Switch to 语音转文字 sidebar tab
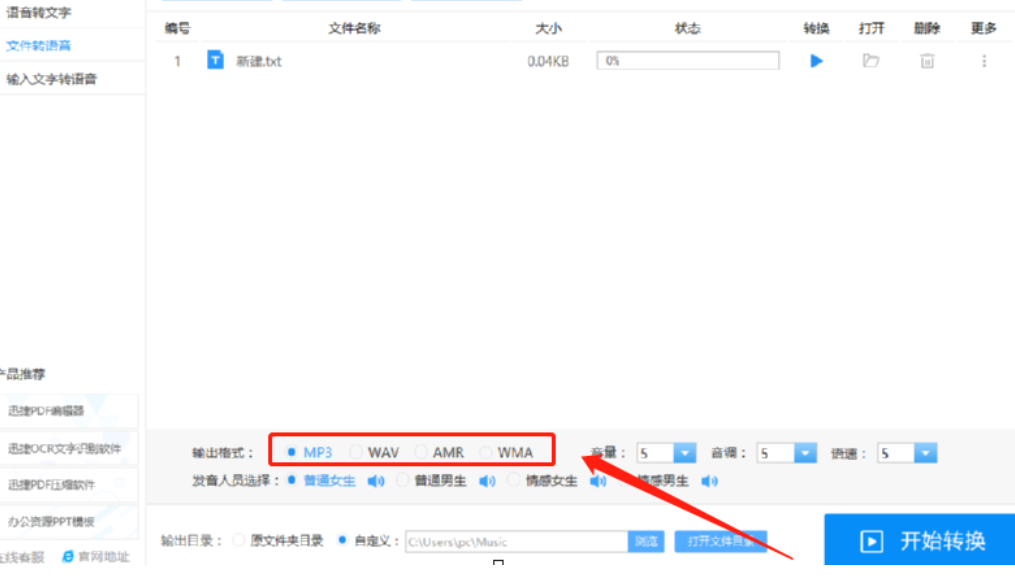 [x=39, y=12]
